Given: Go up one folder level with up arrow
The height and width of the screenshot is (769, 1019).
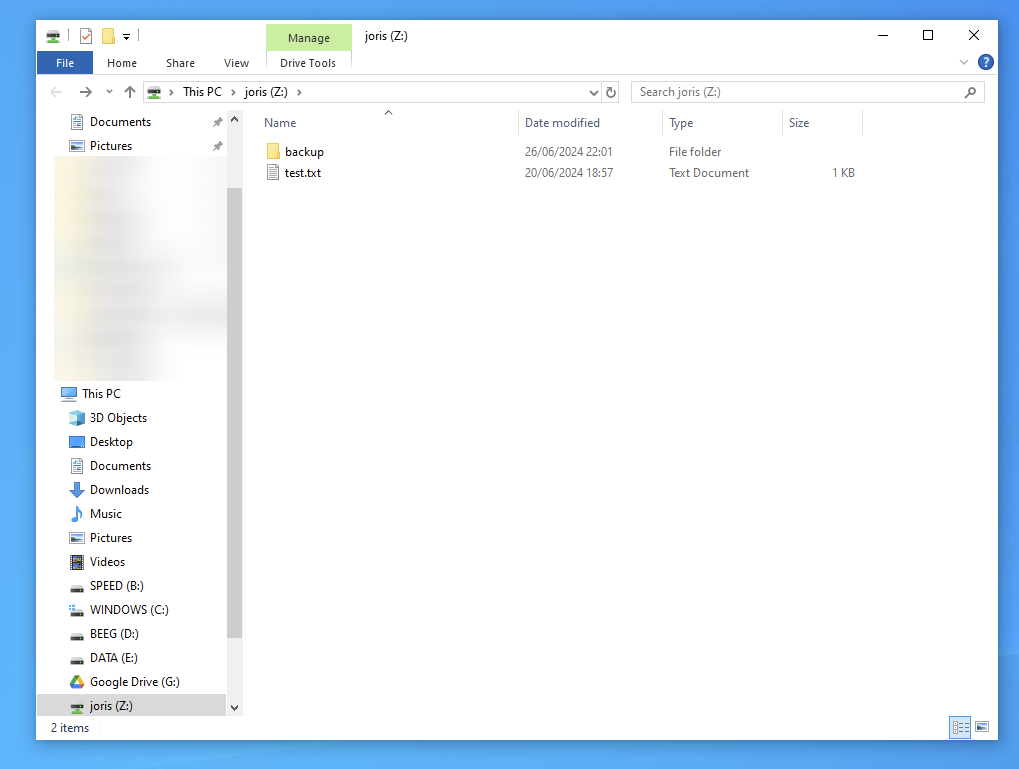Looking at the screenshot, I should coord(130,92).
